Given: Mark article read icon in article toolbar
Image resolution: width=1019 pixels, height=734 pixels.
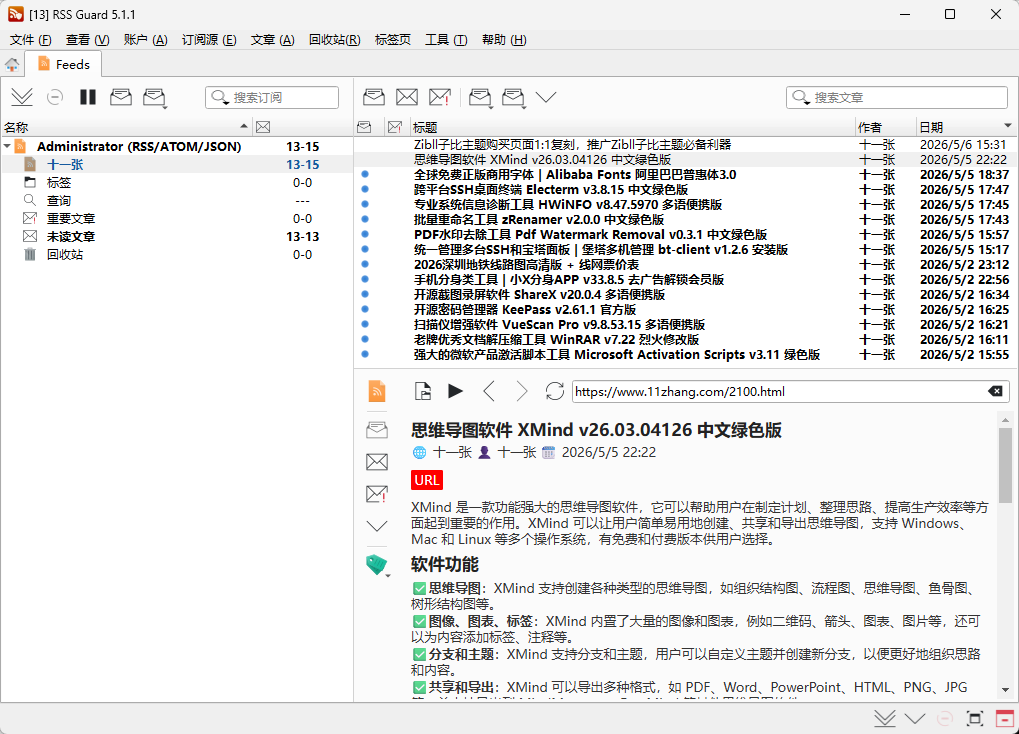Looking at the screenshot, I should click(374, 98).
